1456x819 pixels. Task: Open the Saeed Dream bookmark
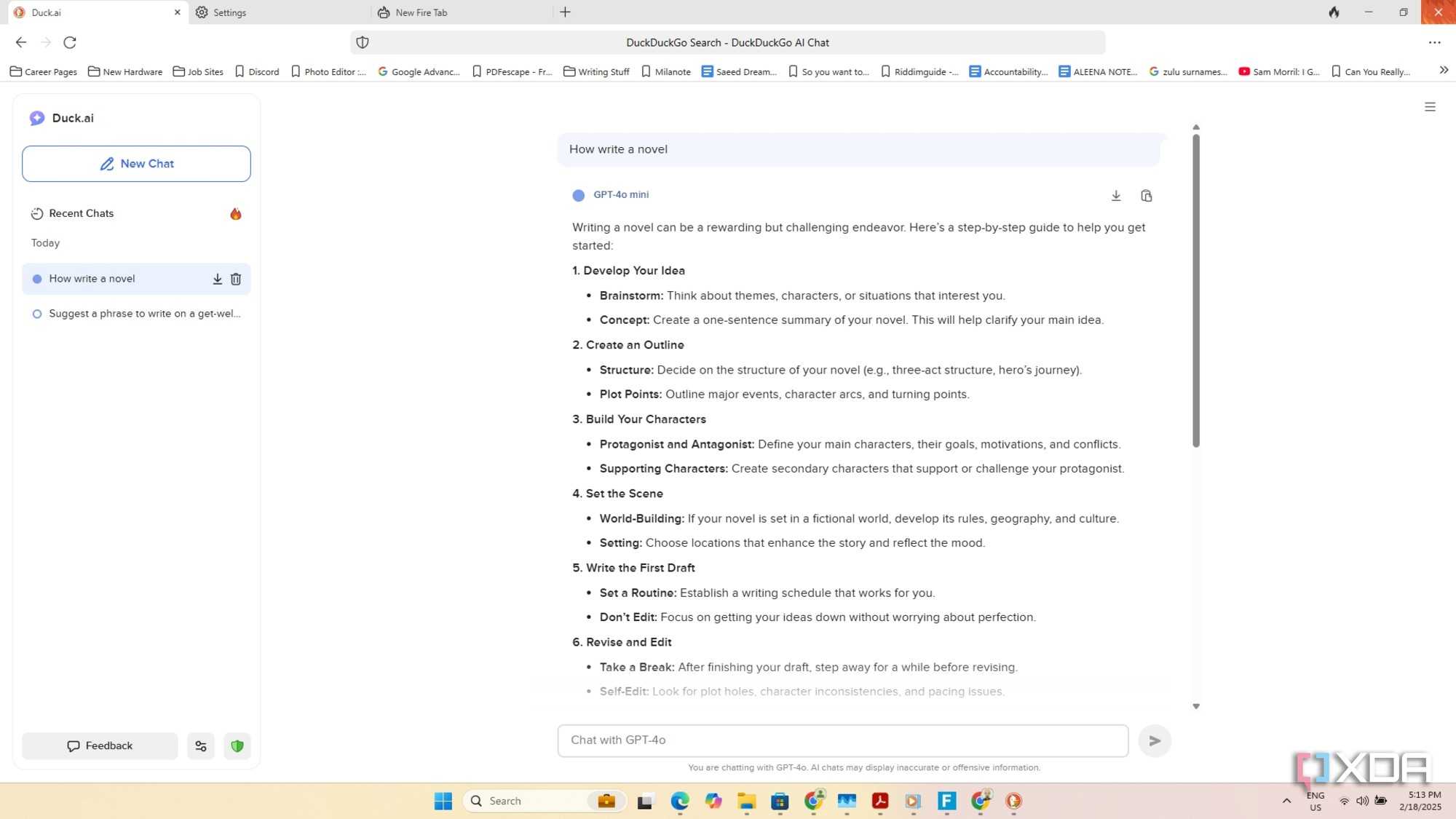(739, 71)
